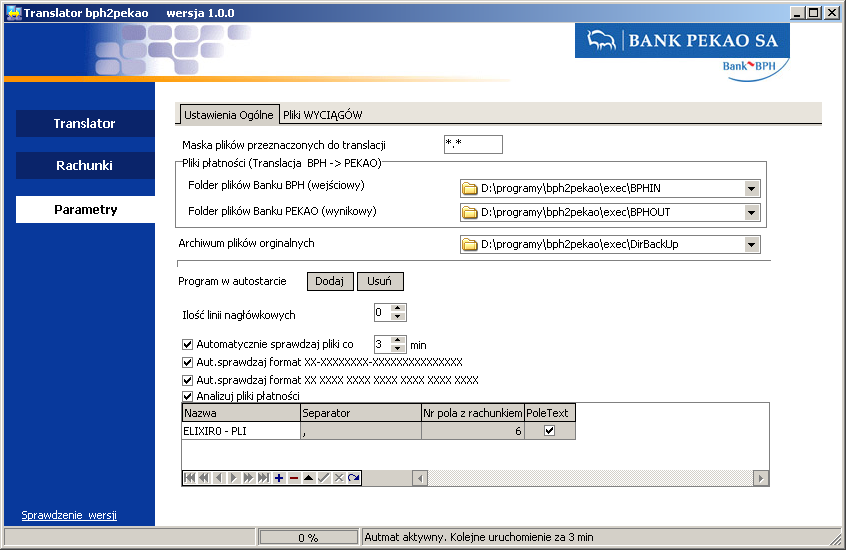The image size is (846, 550).
Task: Jump forward several records (double right arrow)
Action: click(248, 478)
